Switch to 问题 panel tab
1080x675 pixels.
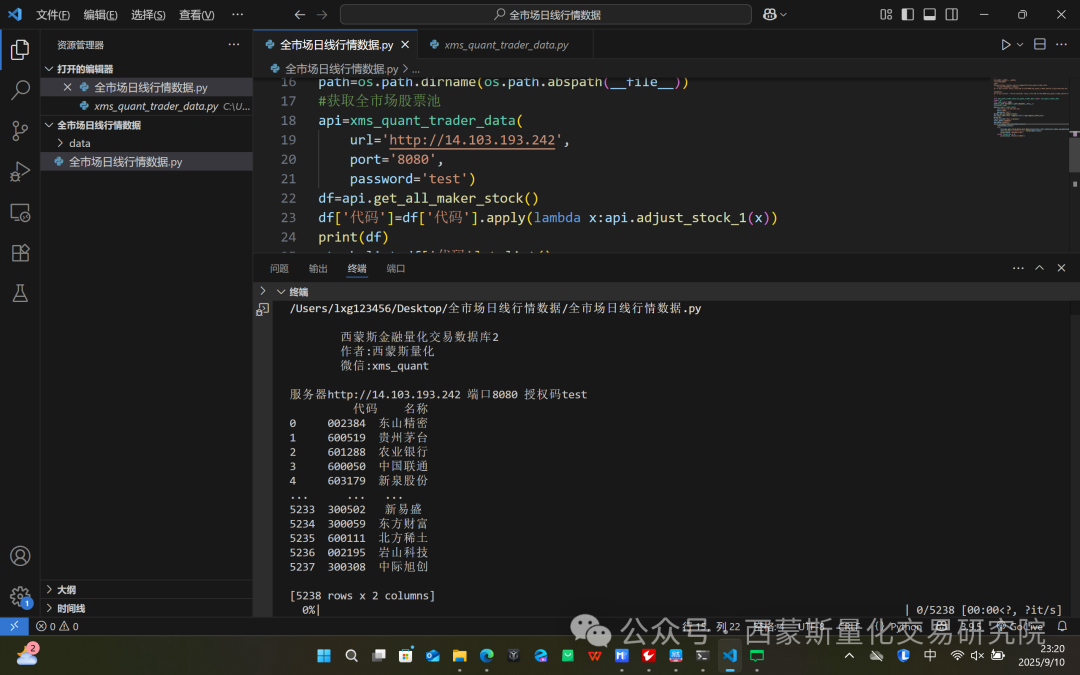(x=279, y=269)
